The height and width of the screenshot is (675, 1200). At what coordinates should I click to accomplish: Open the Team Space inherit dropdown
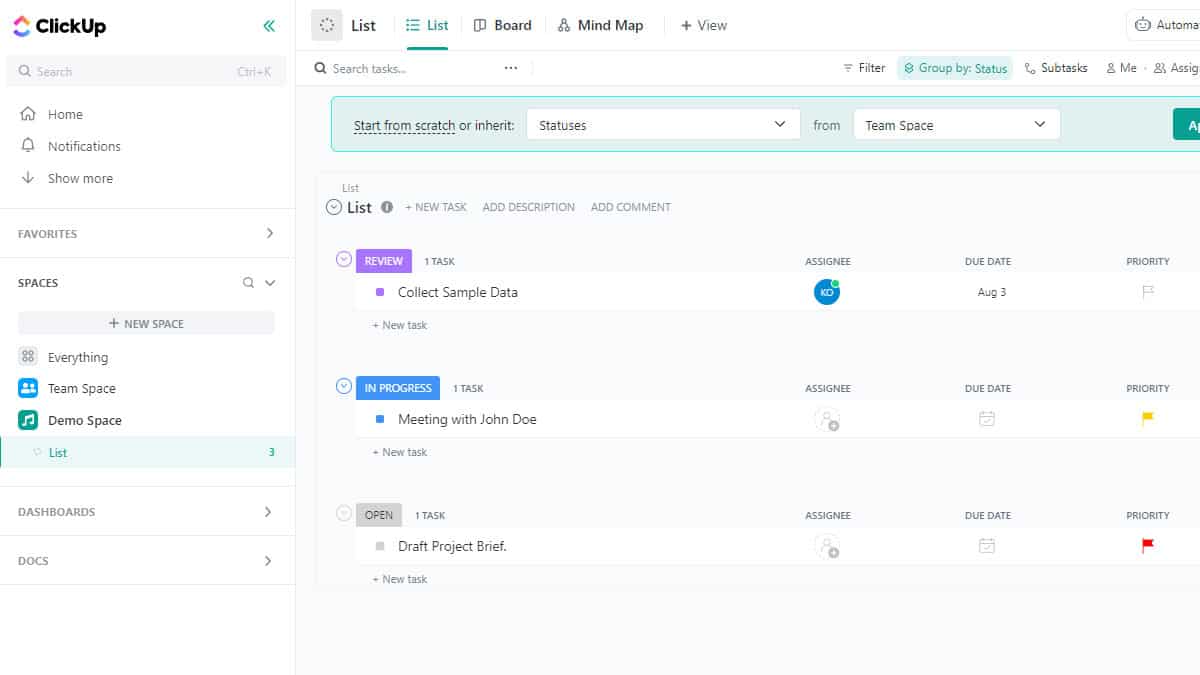(955, 124)
